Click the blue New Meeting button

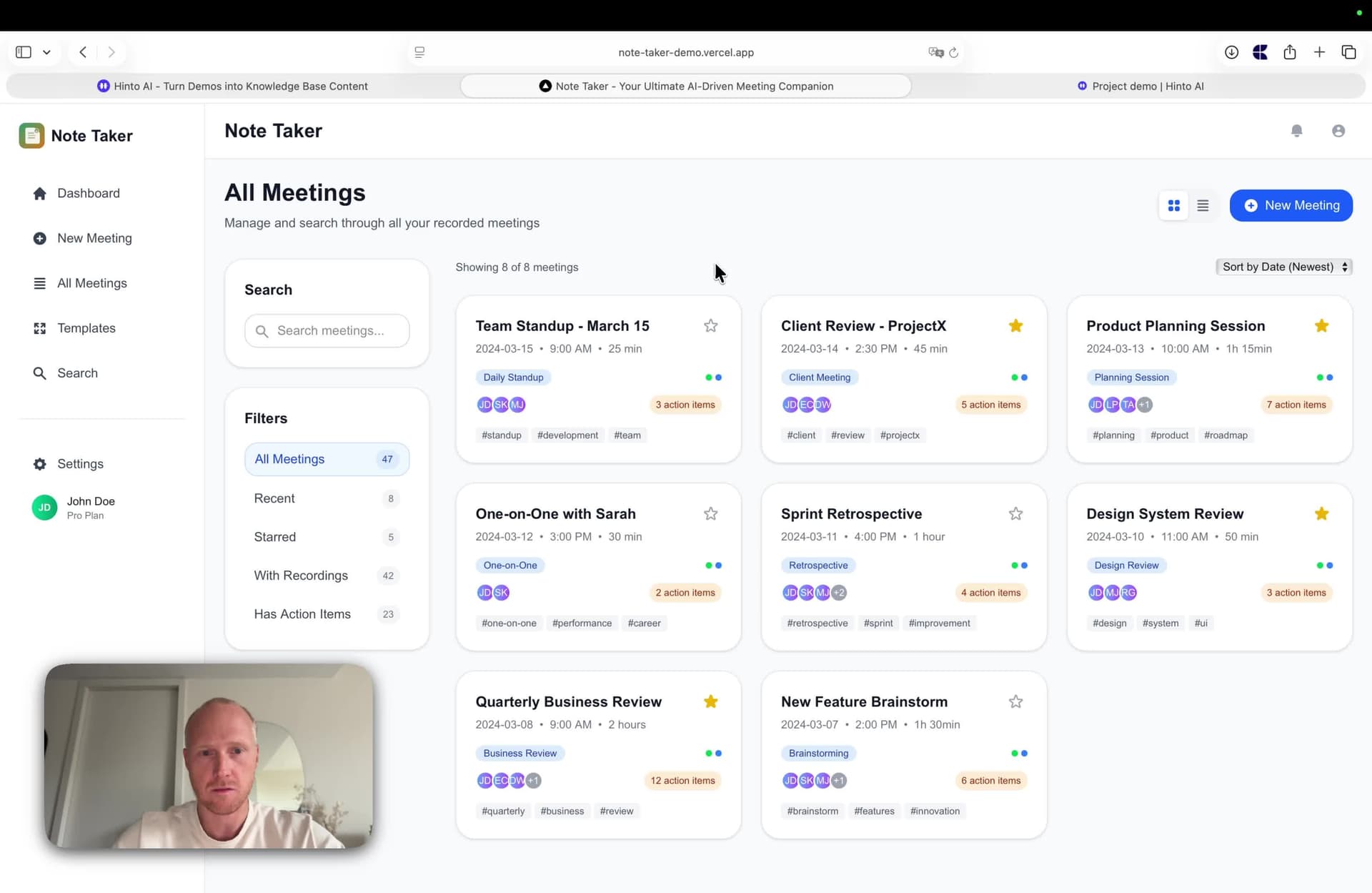[x=1291, y=206]
